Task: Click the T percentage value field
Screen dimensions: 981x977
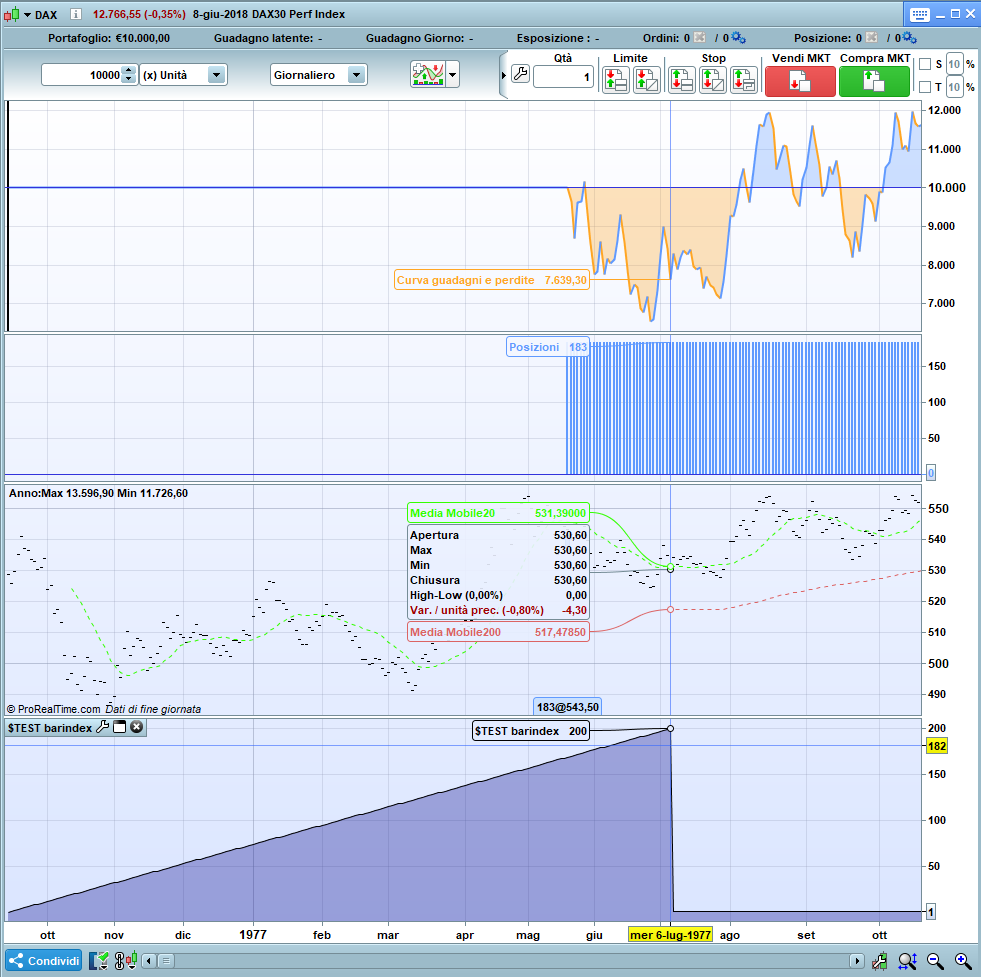Action: coord(954,87)
